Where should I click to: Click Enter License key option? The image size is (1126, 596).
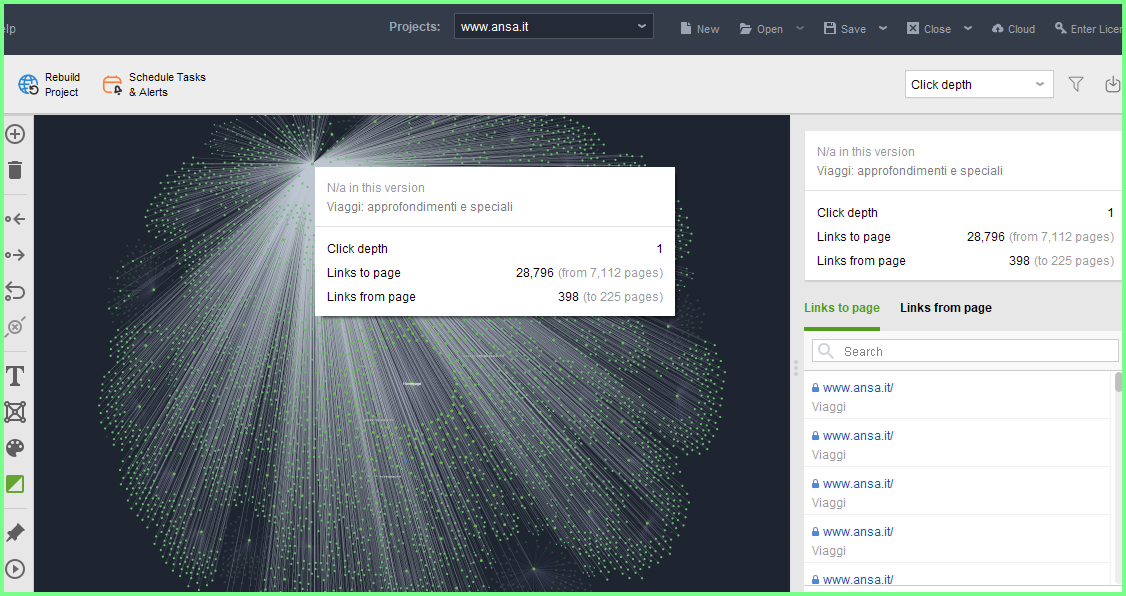(x=1089, y=29)
